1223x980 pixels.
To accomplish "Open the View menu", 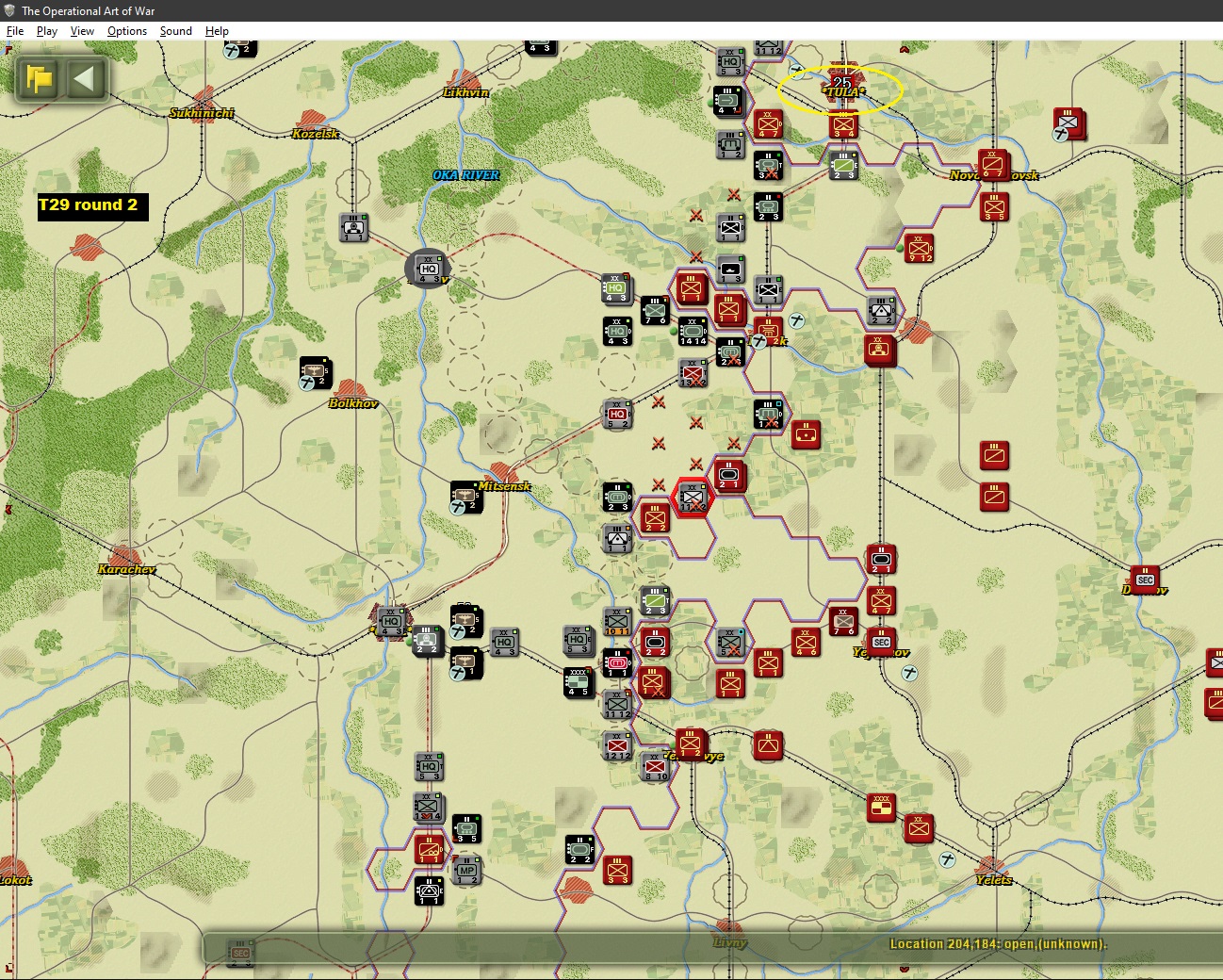I will [82, 31].
